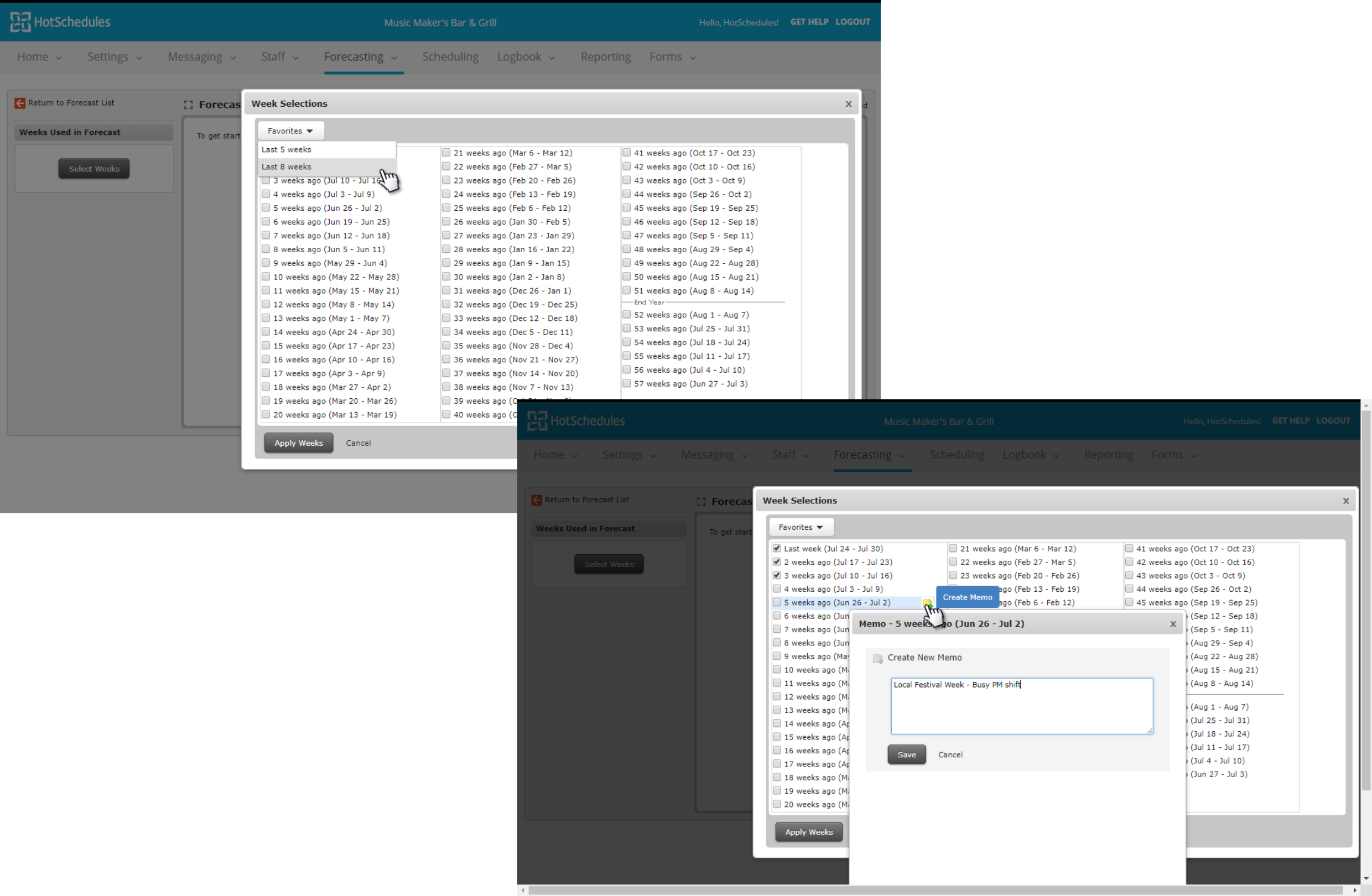Click red Return to Forecast List arrow in lower window
The height and width of the screenshot is (896, 1372).
[536, 500]
